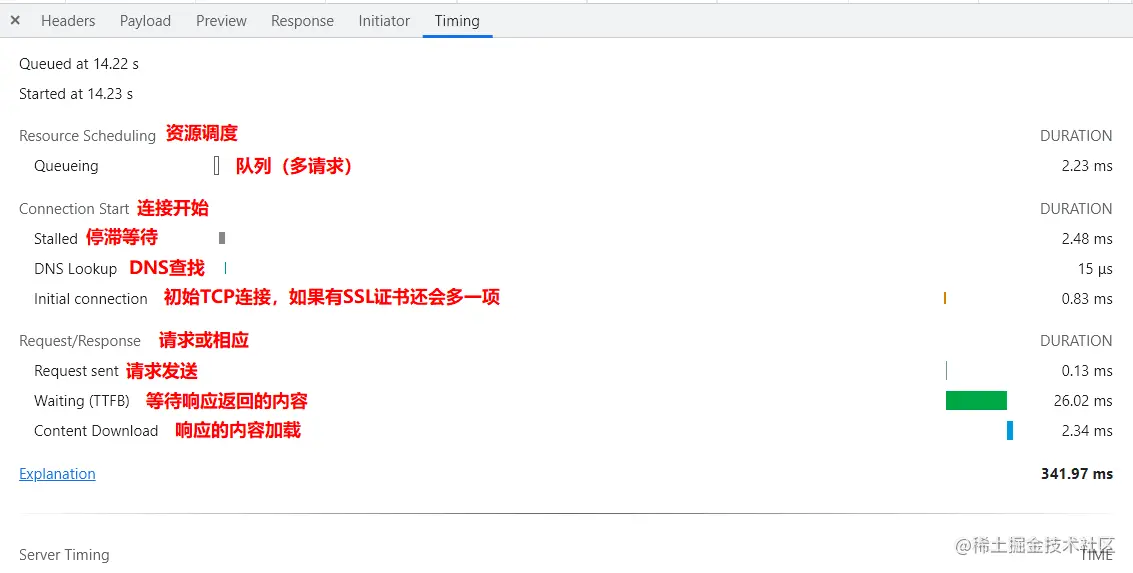Click the DURATION header beside Connection Start

[1076, 209]
